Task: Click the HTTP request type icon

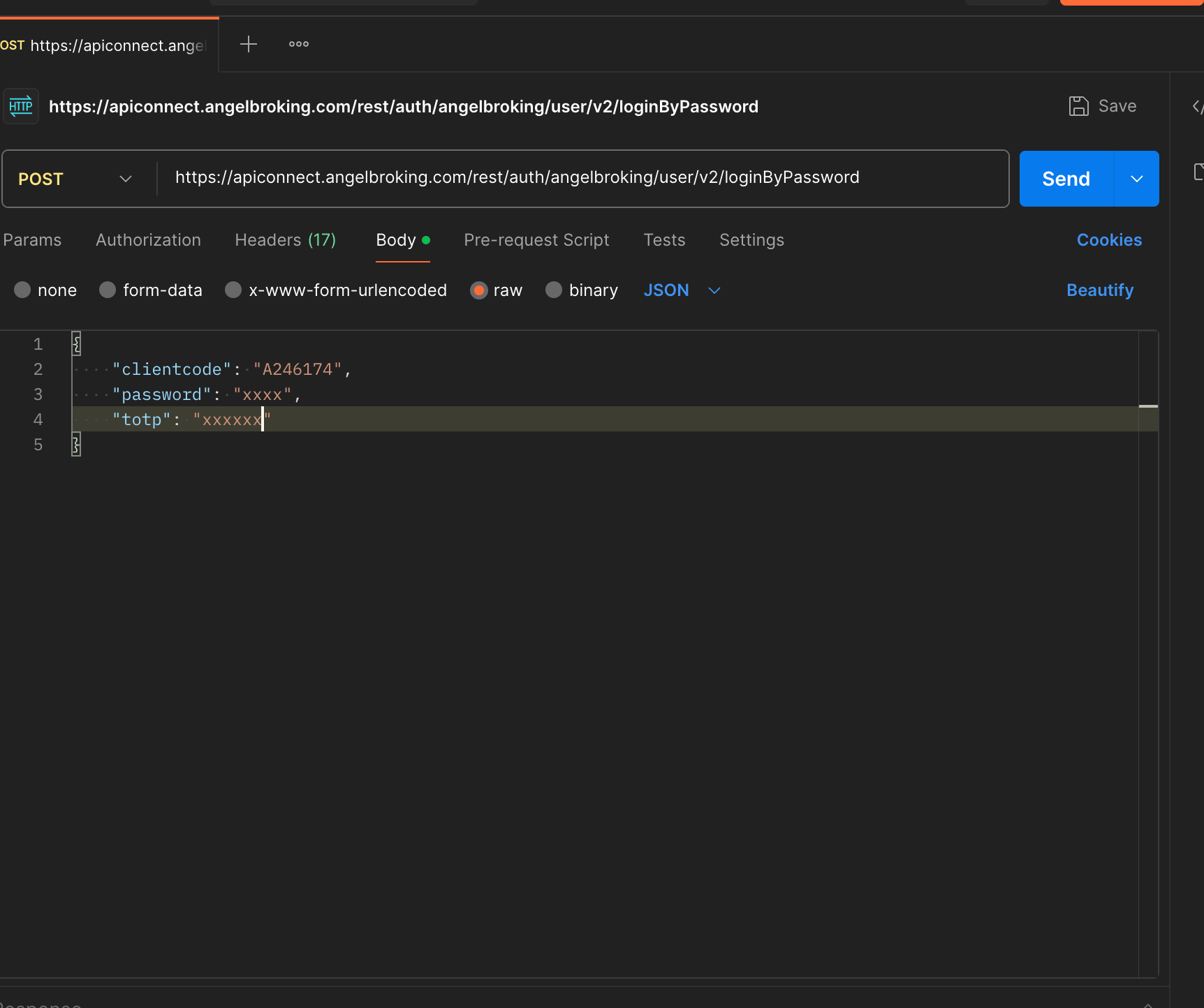Action: pos(21,106)
